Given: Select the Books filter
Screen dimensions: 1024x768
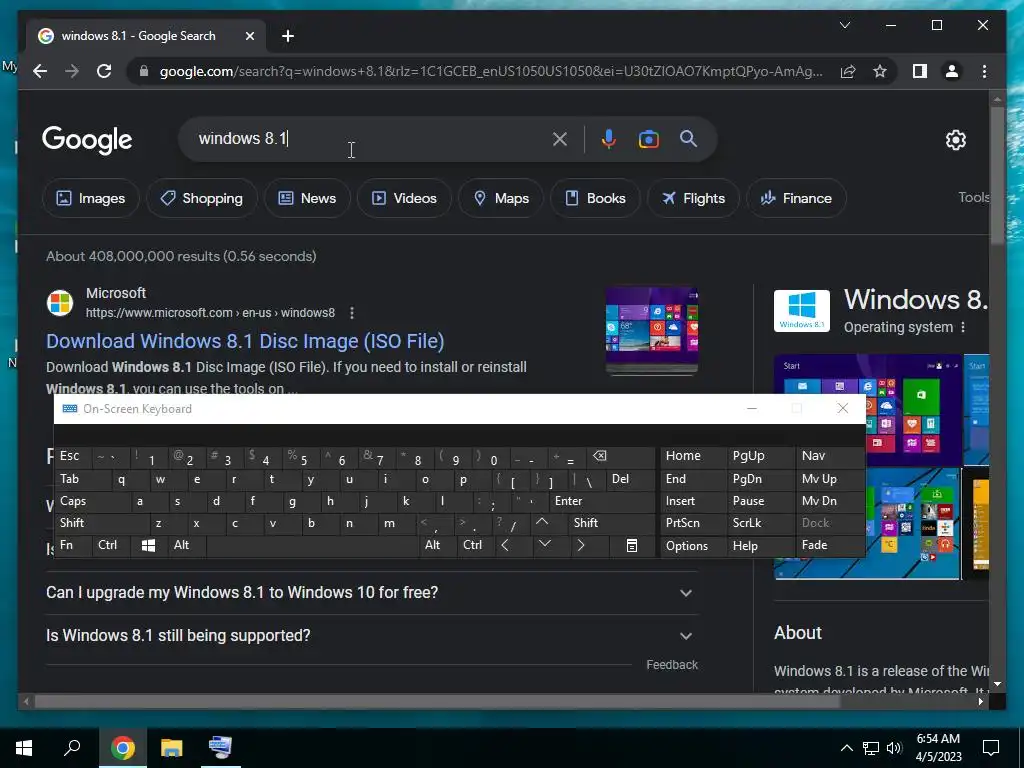Looking at the screenshot, I should pos(595,198).
